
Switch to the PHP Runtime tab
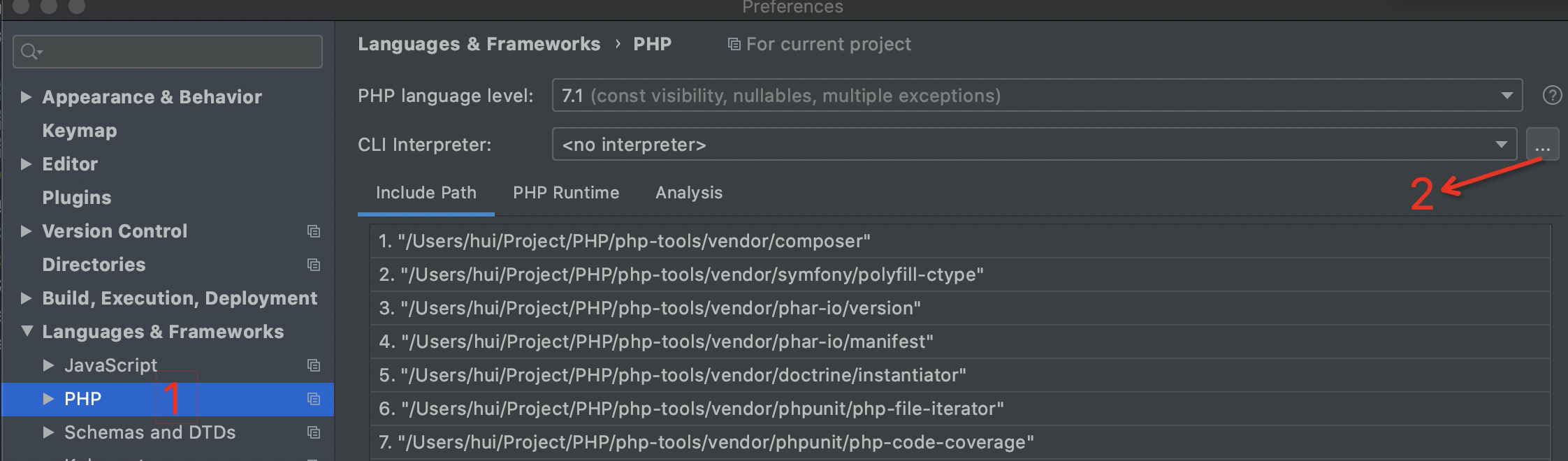[565, 193]
